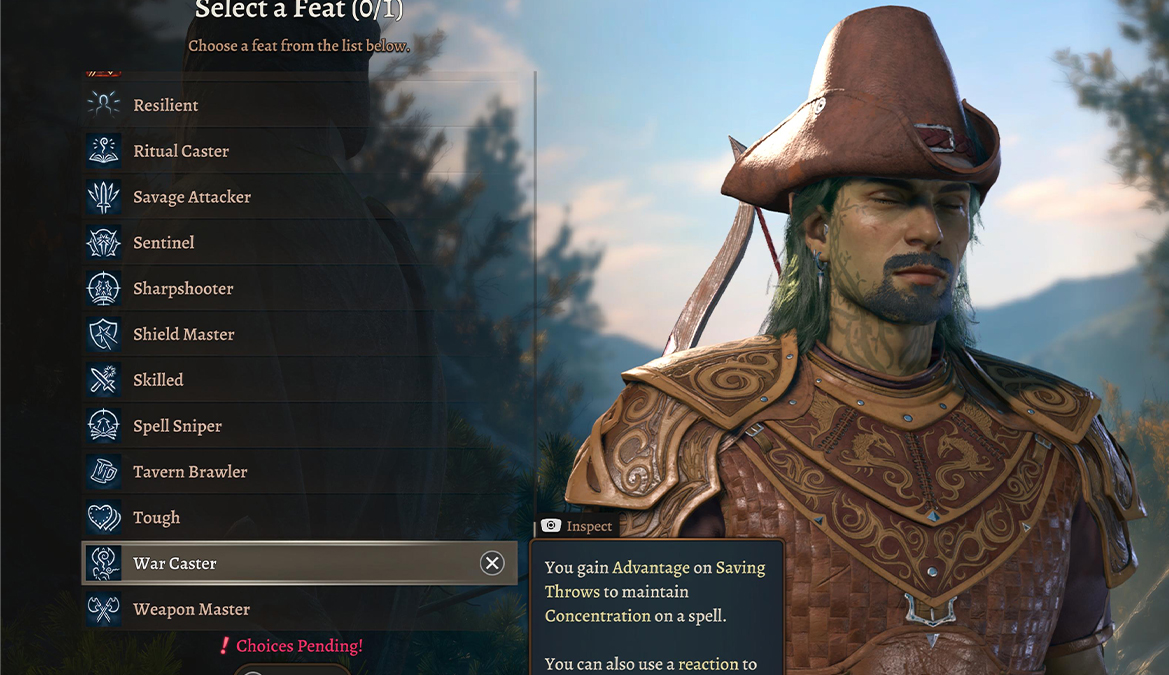
Task: Click the Sentinel feat icon
Action: coord(104,242)
